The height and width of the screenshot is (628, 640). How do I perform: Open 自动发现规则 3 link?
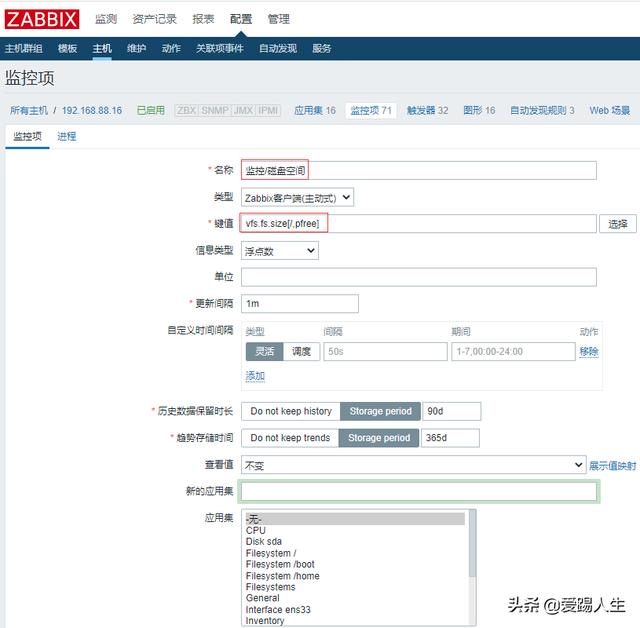[542, 110]
